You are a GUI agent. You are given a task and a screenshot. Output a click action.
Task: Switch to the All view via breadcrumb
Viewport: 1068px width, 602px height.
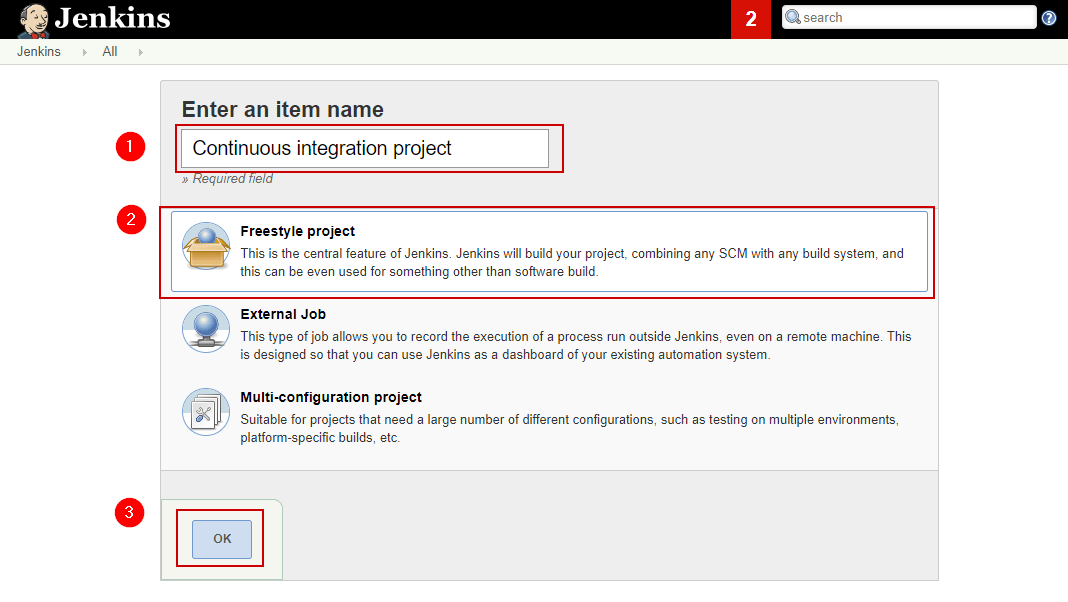click(x=110, y=51)
